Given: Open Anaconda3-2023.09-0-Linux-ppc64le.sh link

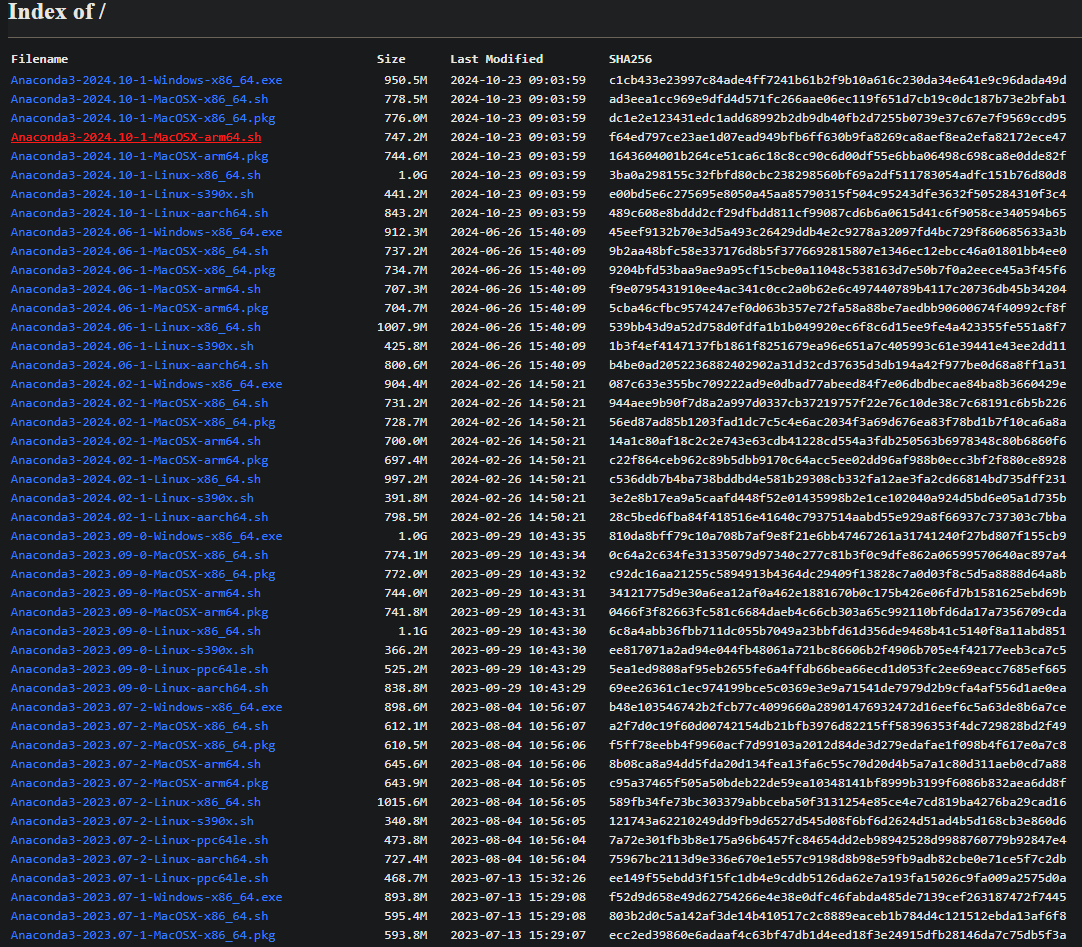Looking at the screenshot, I should [x=139, y=669].
